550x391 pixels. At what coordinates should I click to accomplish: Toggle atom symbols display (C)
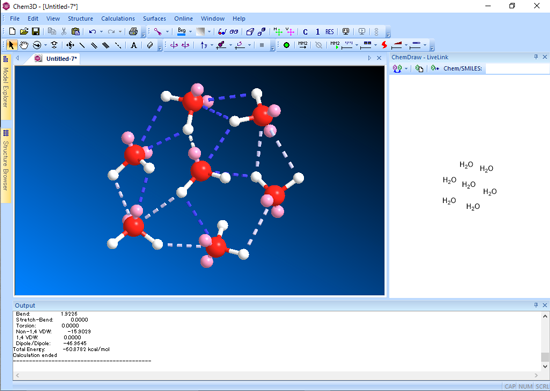tap(305, 32)
